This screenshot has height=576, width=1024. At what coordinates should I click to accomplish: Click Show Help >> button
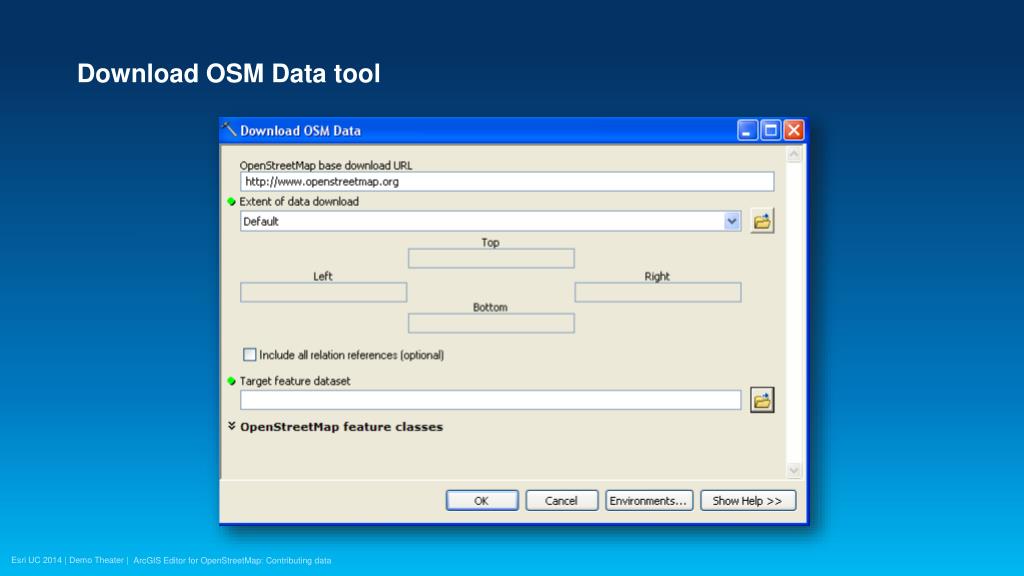pyautogui.click(x=748, y=501)
